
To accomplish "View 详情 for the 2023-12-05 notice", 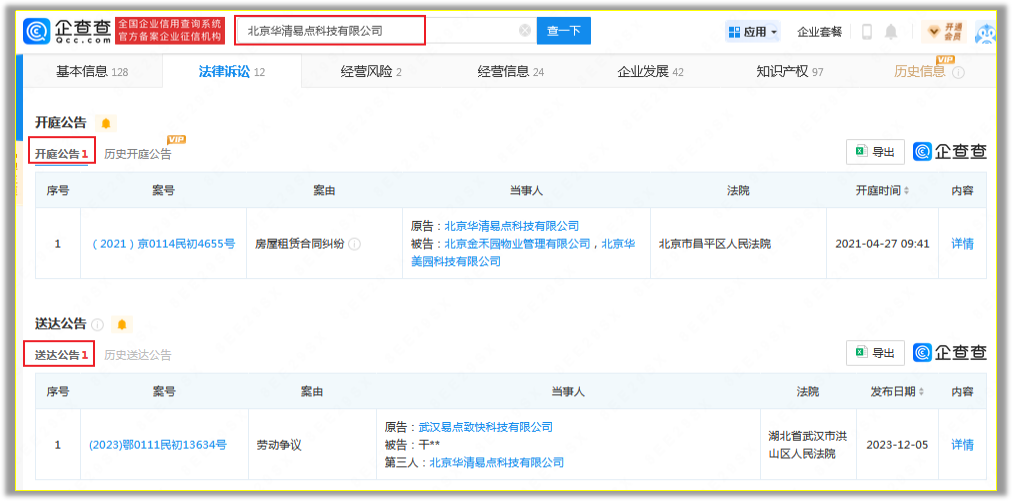I will point(962,444).
